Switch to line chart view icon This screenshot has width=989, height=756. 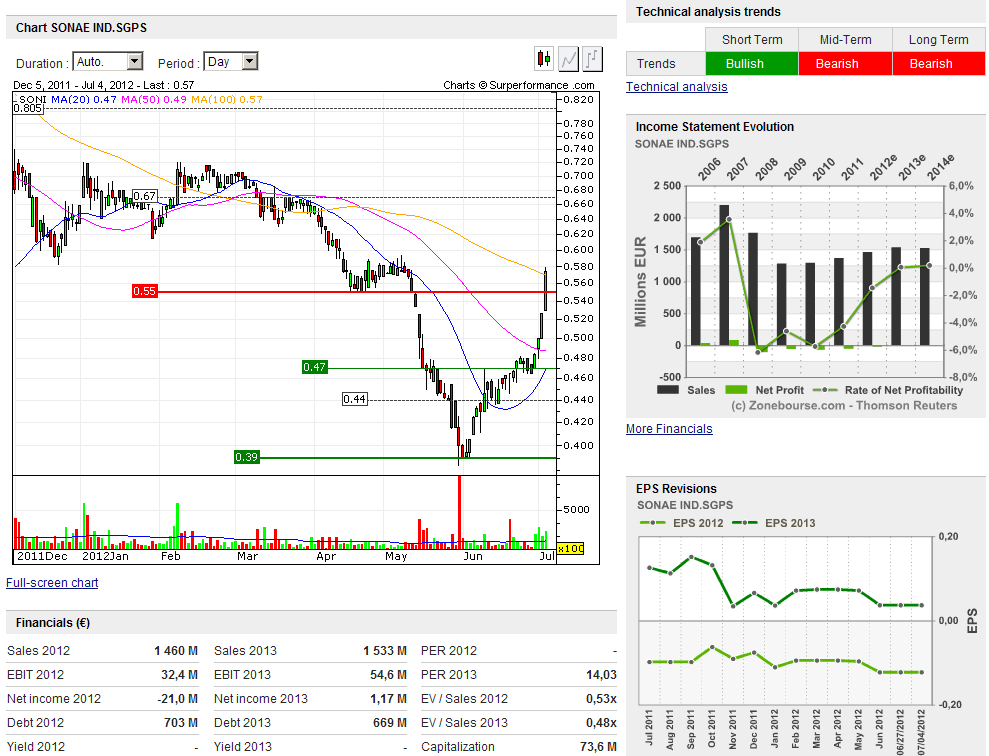click(x=568, y=59)
